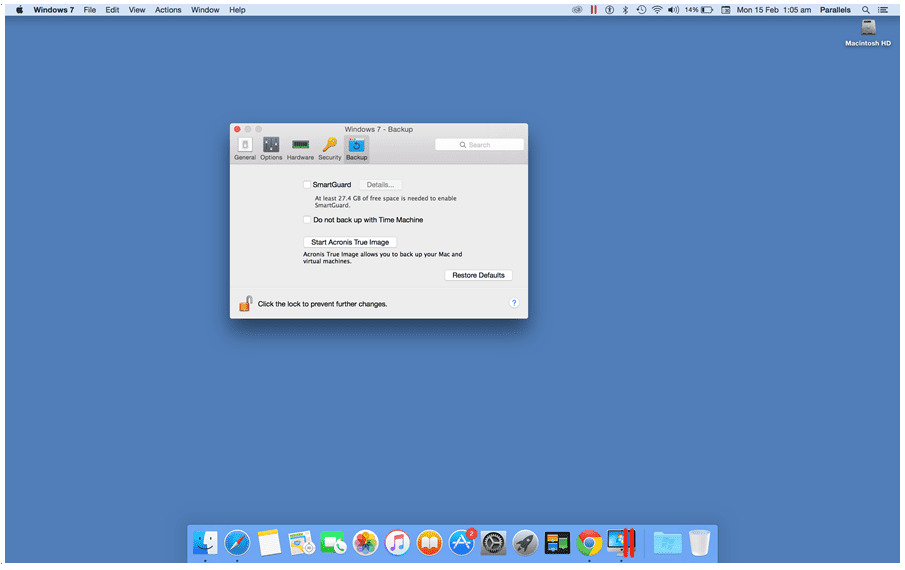Open the Trash in the dock
The image size is (905, 570).
(700, 542)
